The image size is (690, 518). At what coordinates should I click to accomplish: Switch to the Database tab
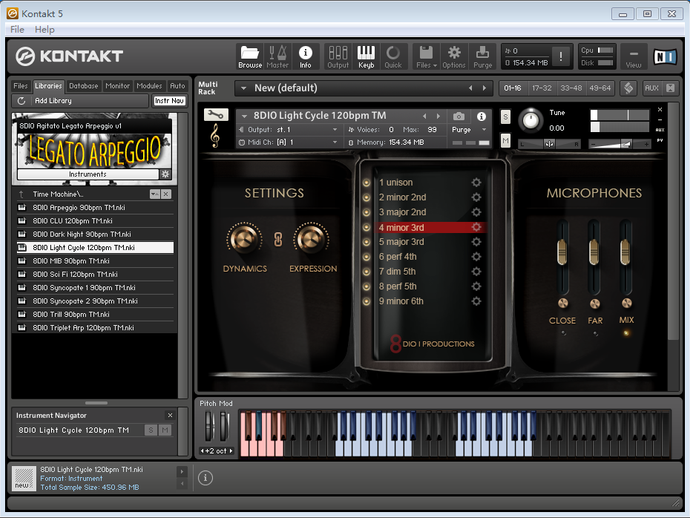click(84, 86)
